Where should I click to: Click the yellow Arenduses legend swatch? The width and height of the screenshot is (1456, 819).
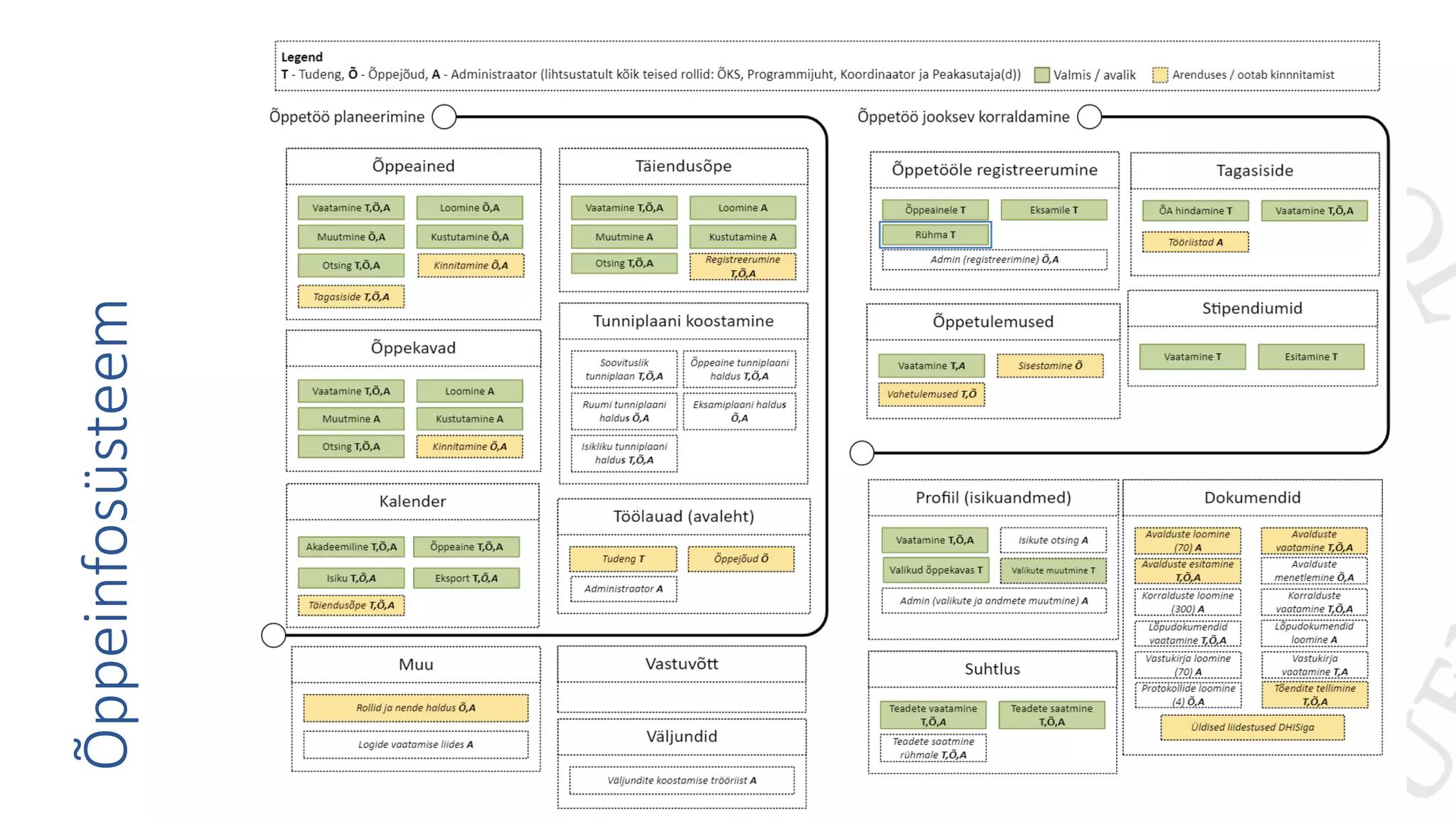pyautogui.click(x=1160, y=75)
